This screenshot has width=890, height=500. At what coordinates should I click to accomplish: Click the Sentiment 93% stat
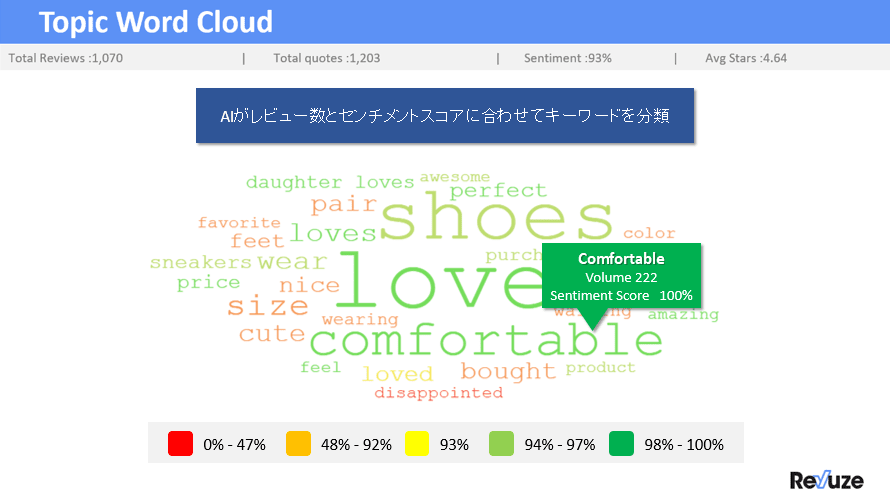(x=568, y=58)
